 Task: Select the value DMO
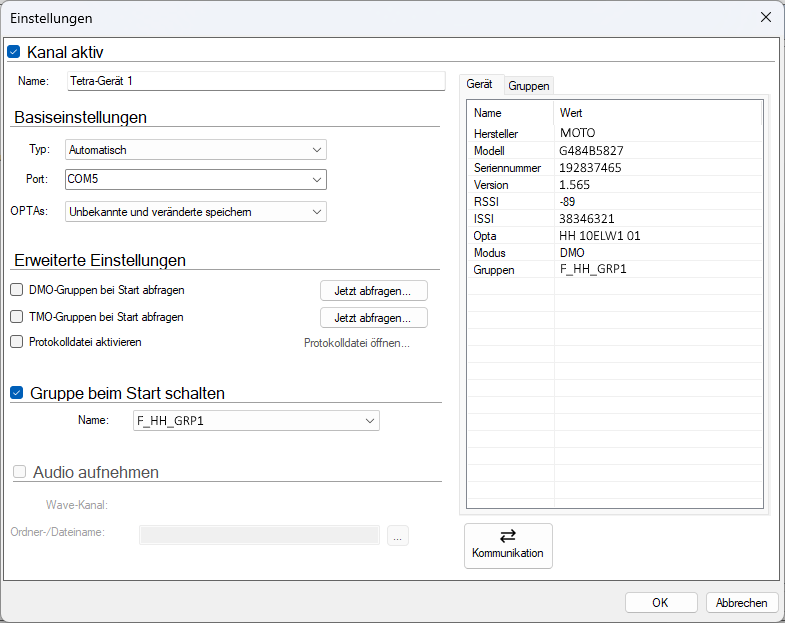click(x=572, y=253)
